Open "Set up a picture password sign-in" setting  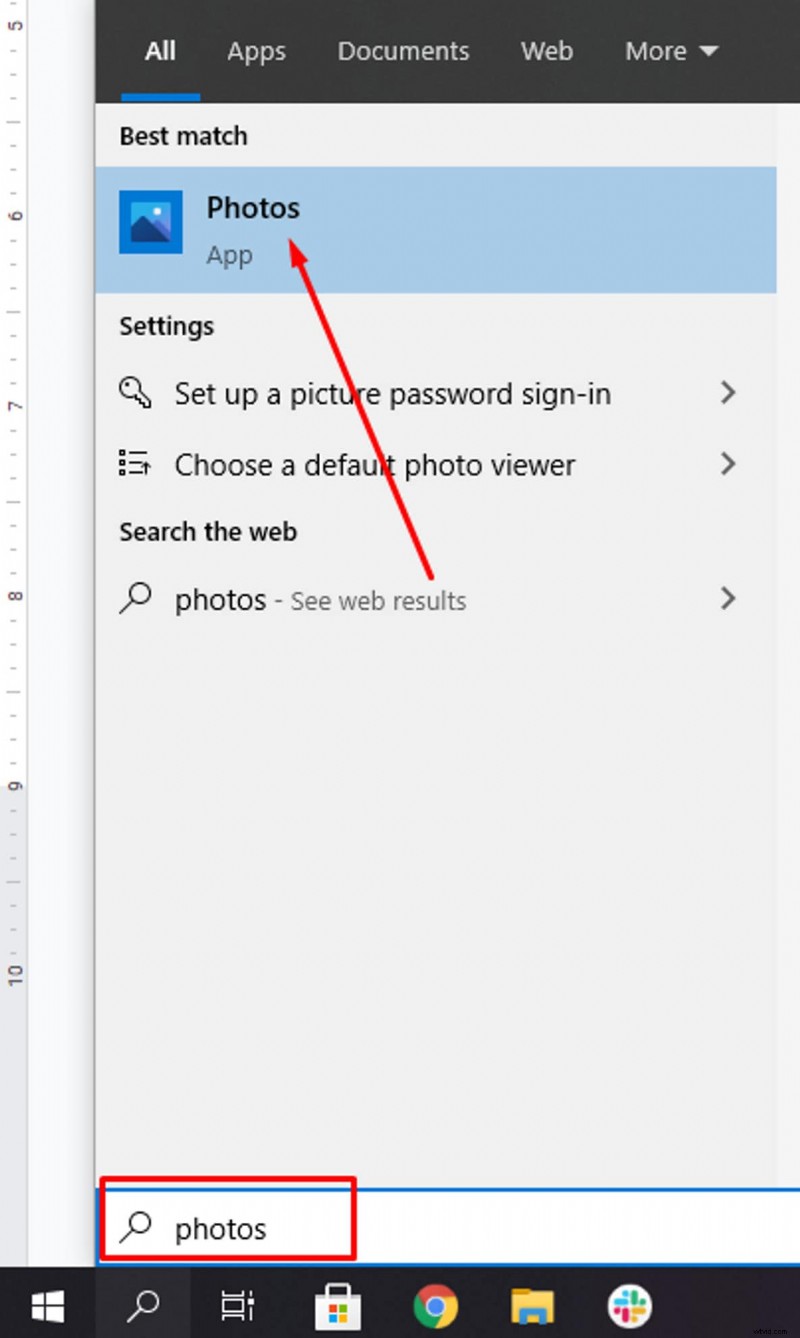(392, 393)
